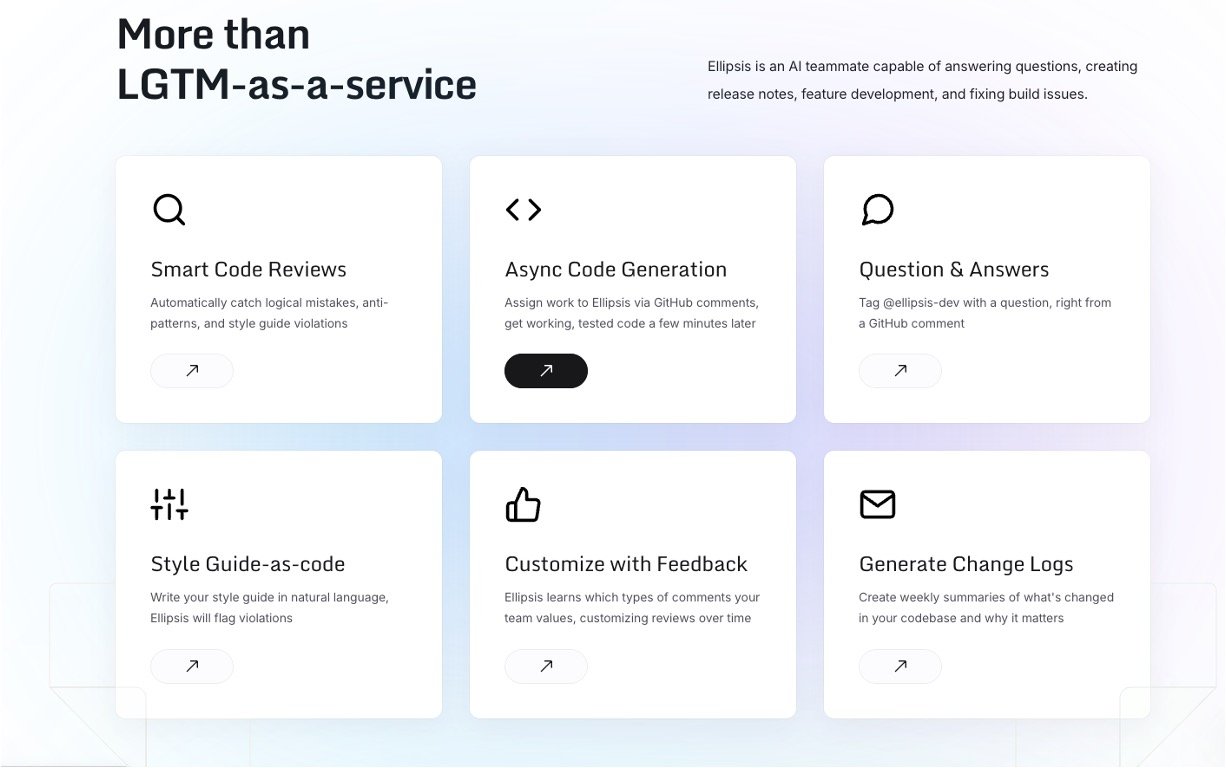1226x768 pixels.
Task: Click the thumbs up icon
Action: pos(523,505)
